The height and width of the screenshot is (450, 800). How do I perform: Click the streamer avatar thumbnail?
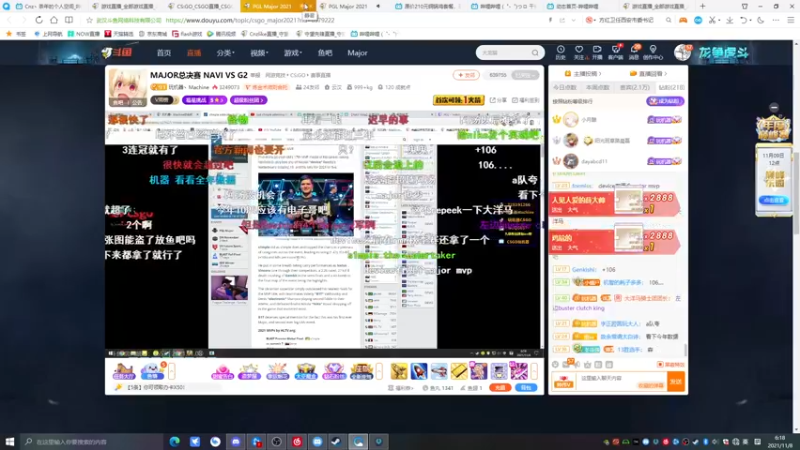(127, 86)
